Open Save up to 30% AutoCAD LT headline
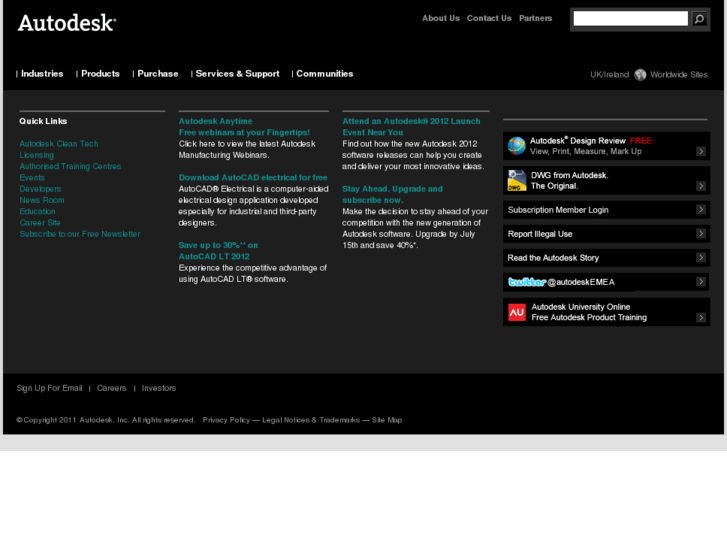Screen dimensions: 727x545 tap(218, 250)
